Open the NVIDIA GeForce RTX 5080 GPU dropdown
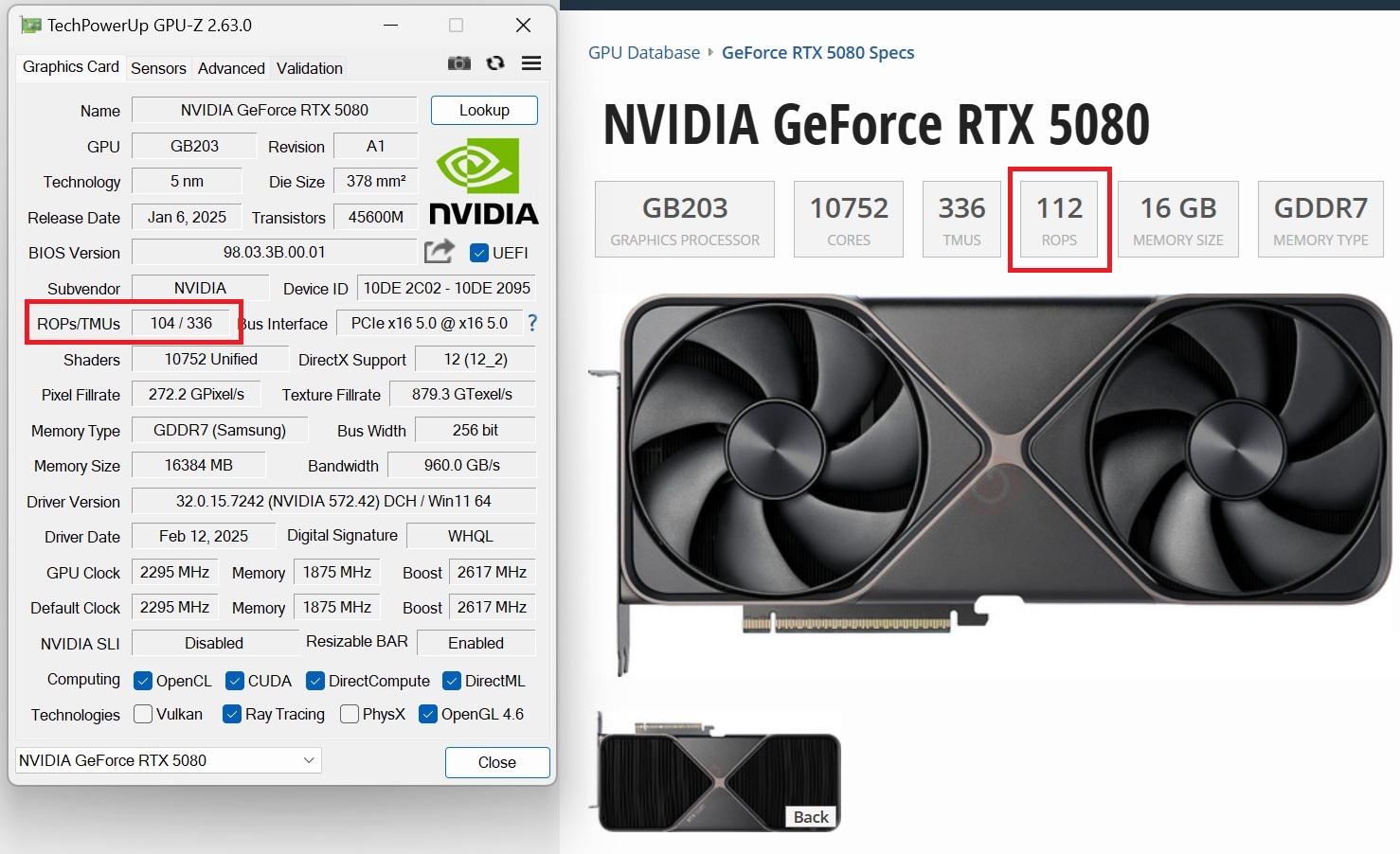The width and height of the screenshot is (1400, 854). click(x=169, y=760)
